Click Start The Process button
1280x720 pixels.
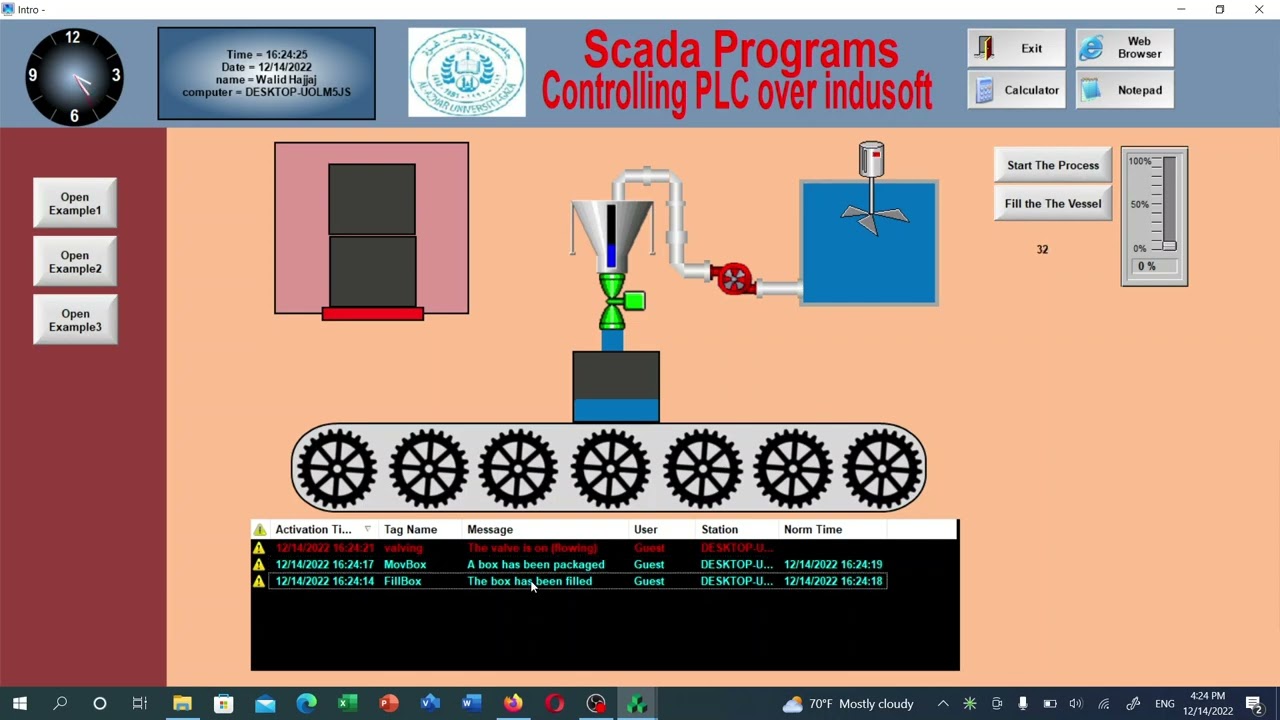click(1052, 165)
